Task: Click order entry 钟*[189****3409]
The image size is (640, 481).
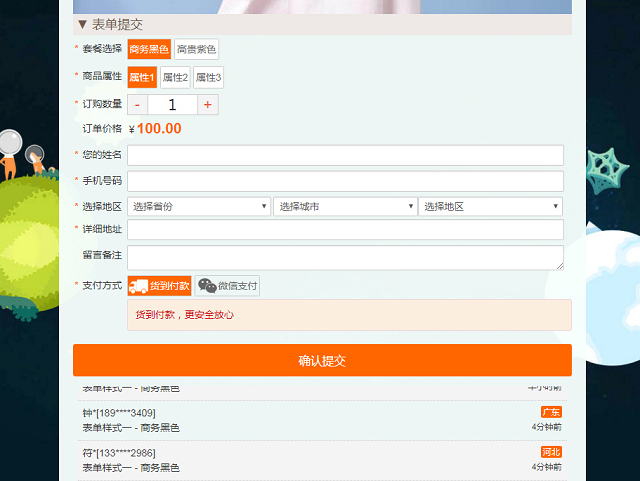Action: click(x=119, y=413)
